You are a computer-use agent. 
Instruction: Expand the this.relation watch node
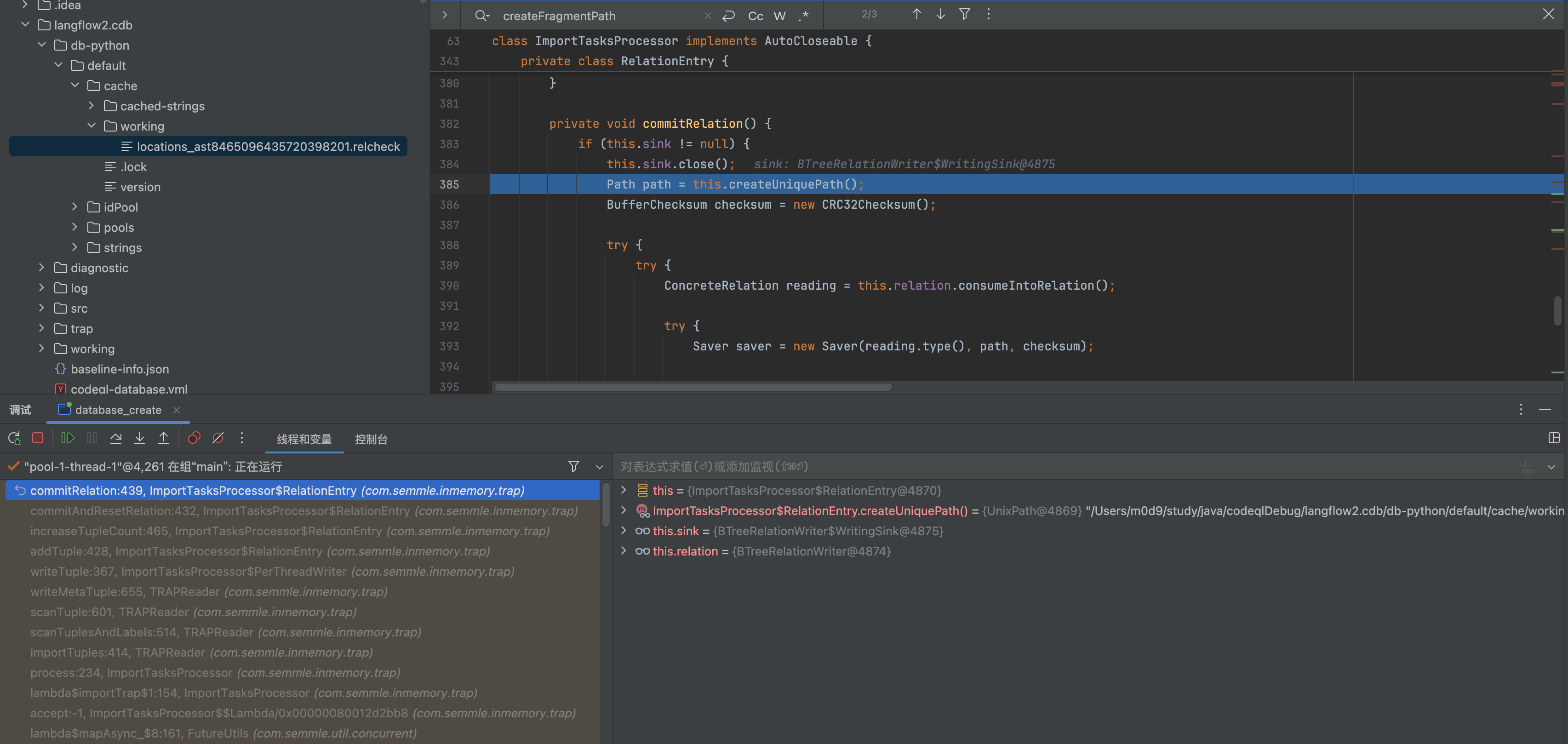[624, 551]
